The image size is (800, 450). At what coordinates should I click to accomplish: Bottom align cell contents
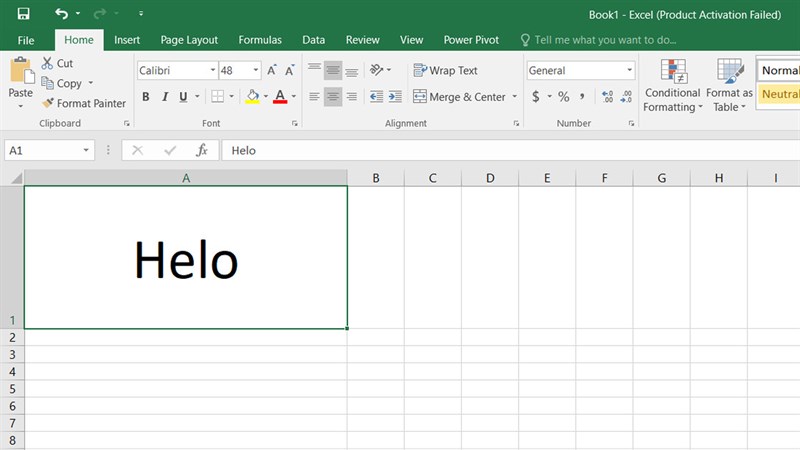coord(352,70)
